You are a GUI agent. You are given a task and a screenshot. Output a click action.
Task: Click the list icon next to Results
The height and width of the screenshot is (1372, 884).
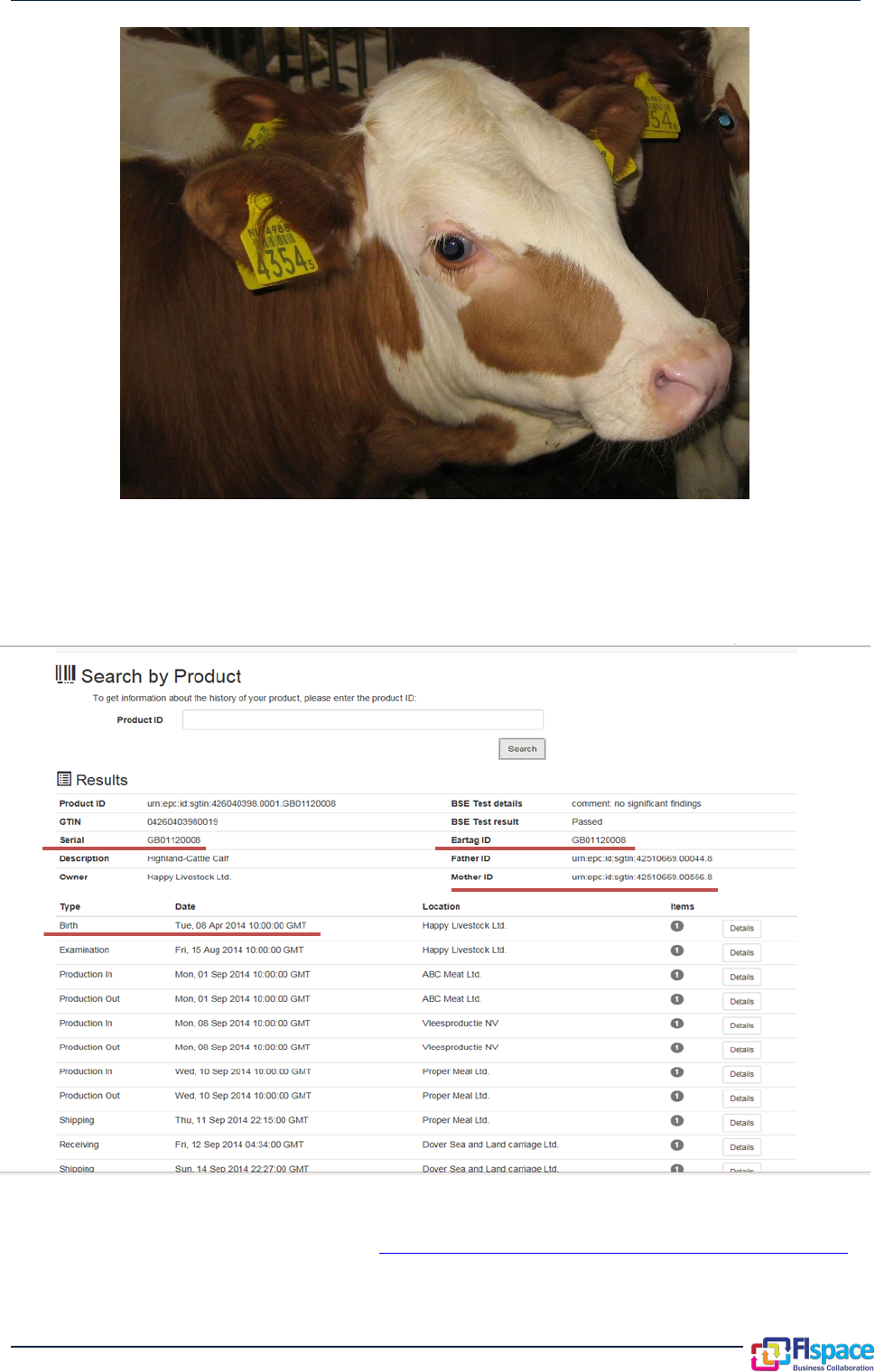coord(64,779)
